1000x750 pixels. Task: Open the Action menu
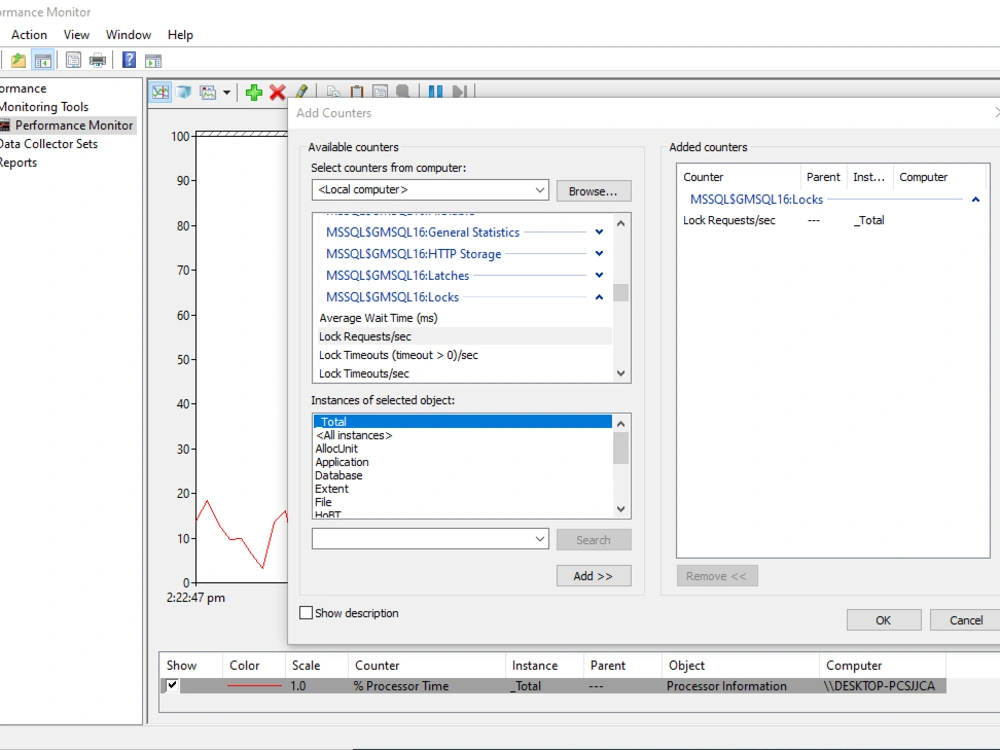29,34
